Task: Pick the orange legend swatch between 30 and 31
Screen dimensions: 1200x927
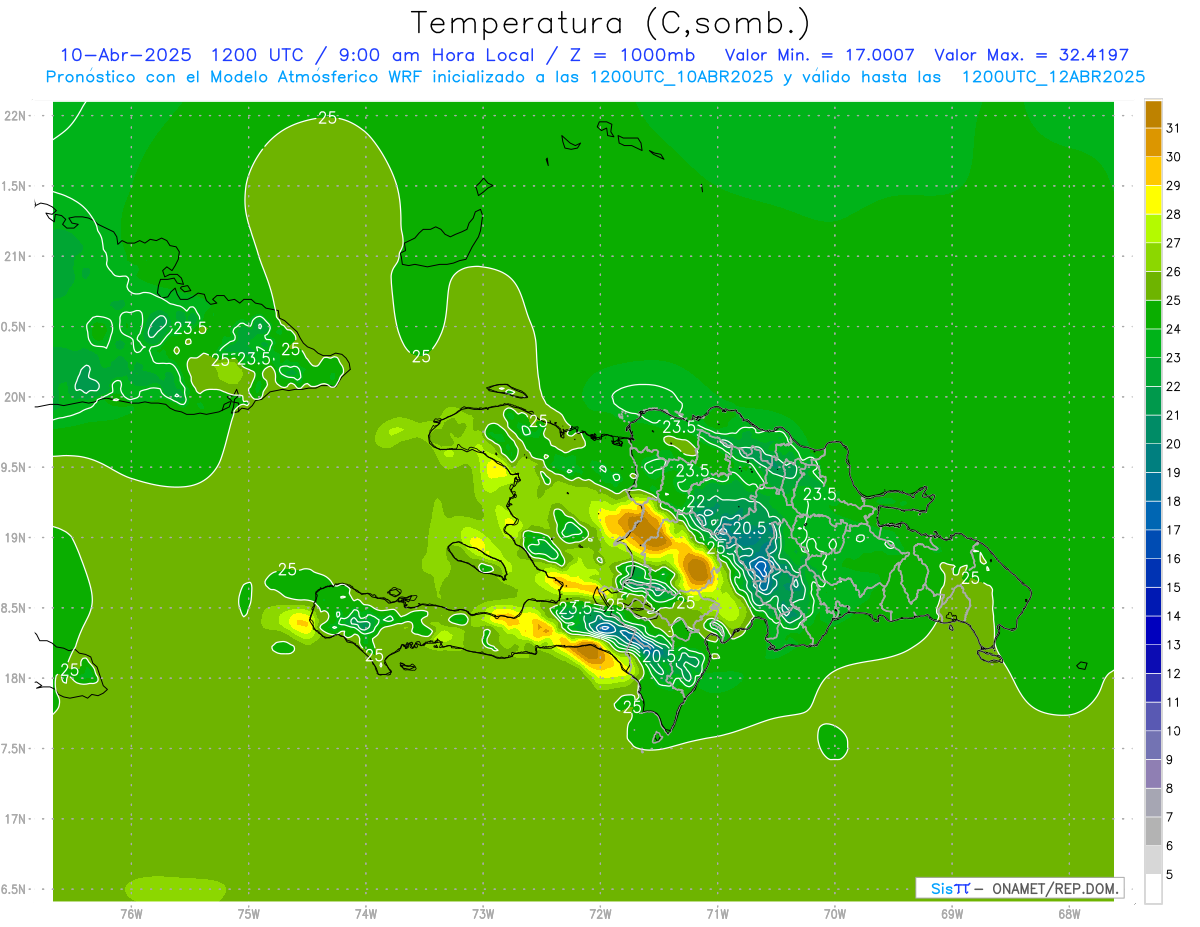Action: tap(1153, 142)
